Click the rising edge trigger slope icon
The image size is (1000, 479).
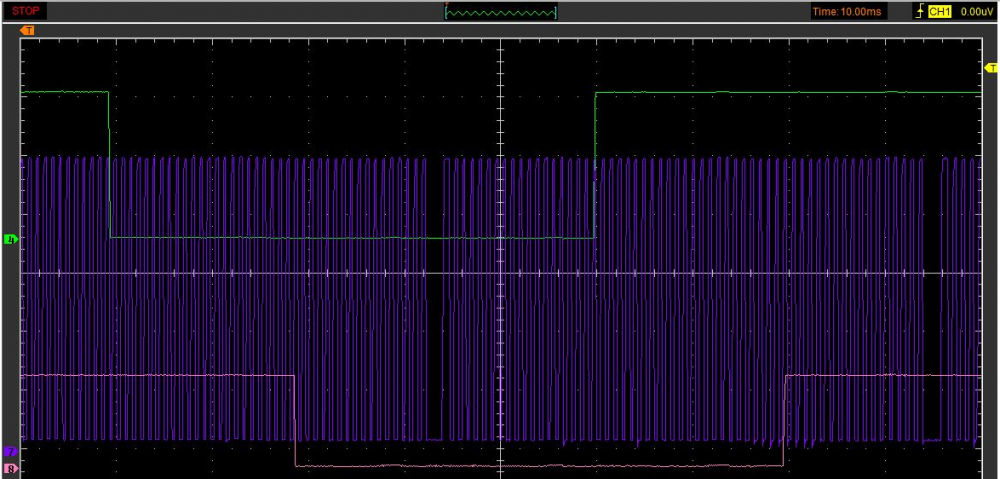[922, 12]
